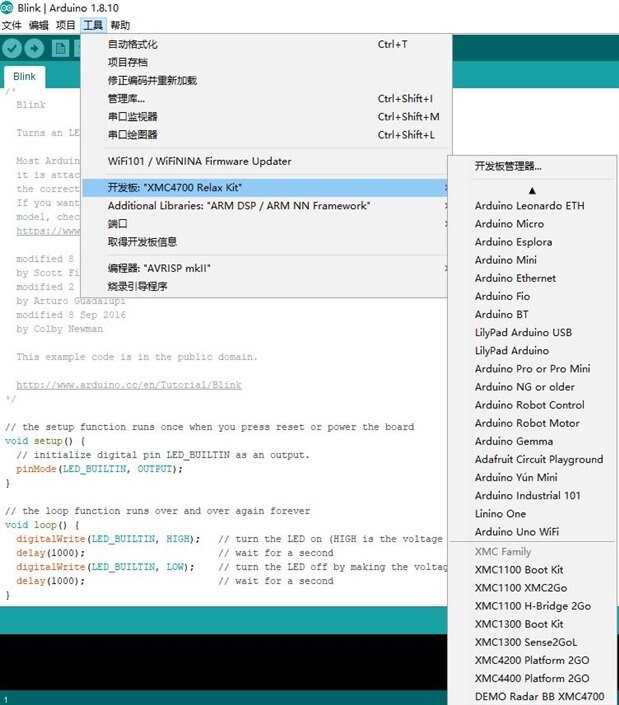
Task: Expand the 端口 port submenu
Action: point(265,223)
